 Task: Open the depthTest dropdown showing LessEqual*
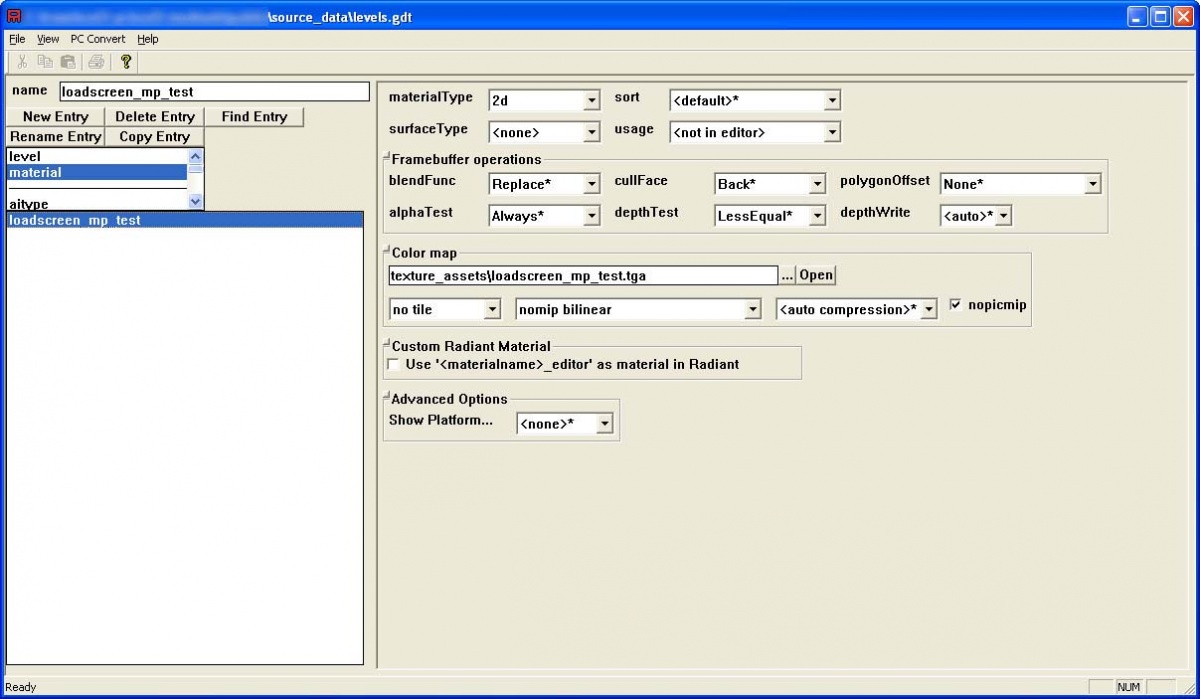tap(816, 216)
